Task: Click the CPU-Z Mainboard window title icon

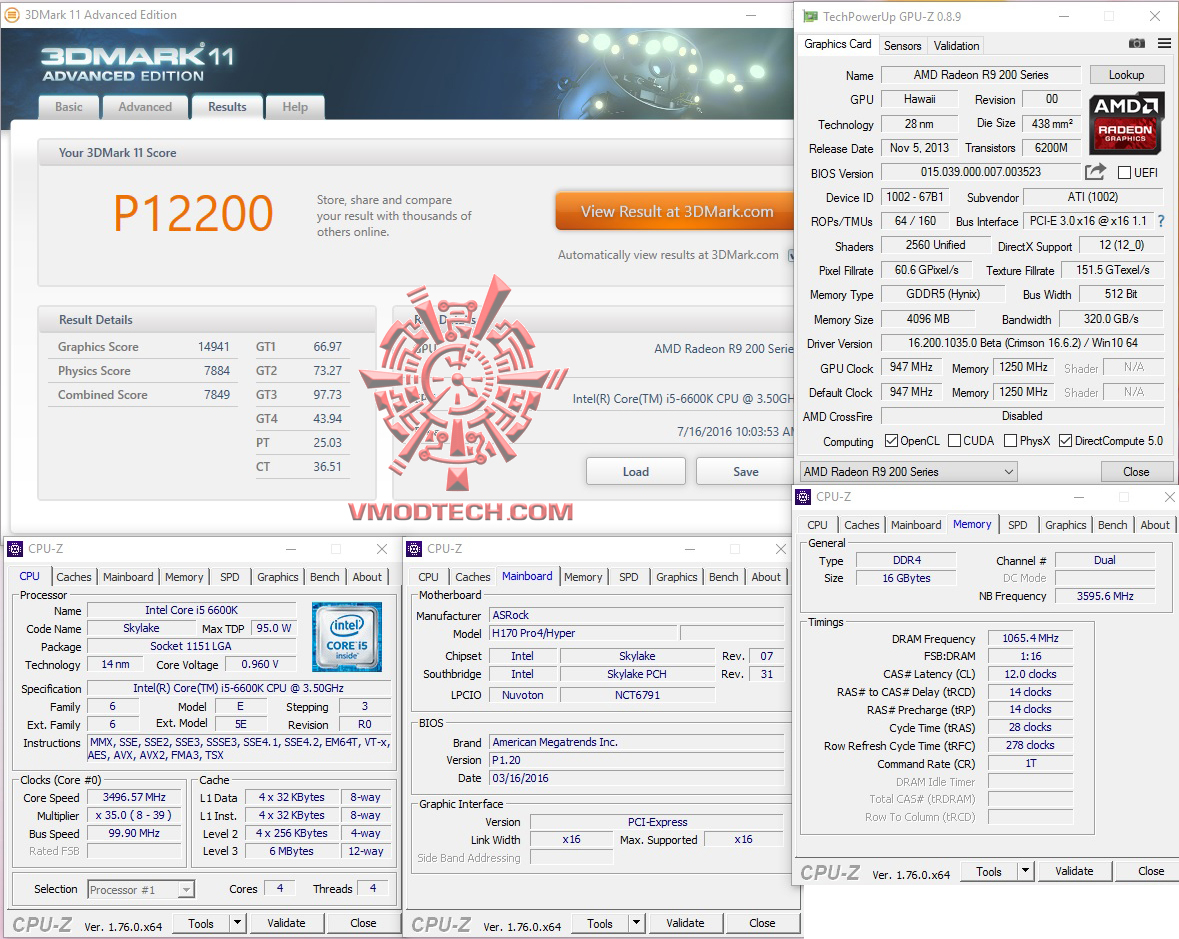Action: pos(414,549)
